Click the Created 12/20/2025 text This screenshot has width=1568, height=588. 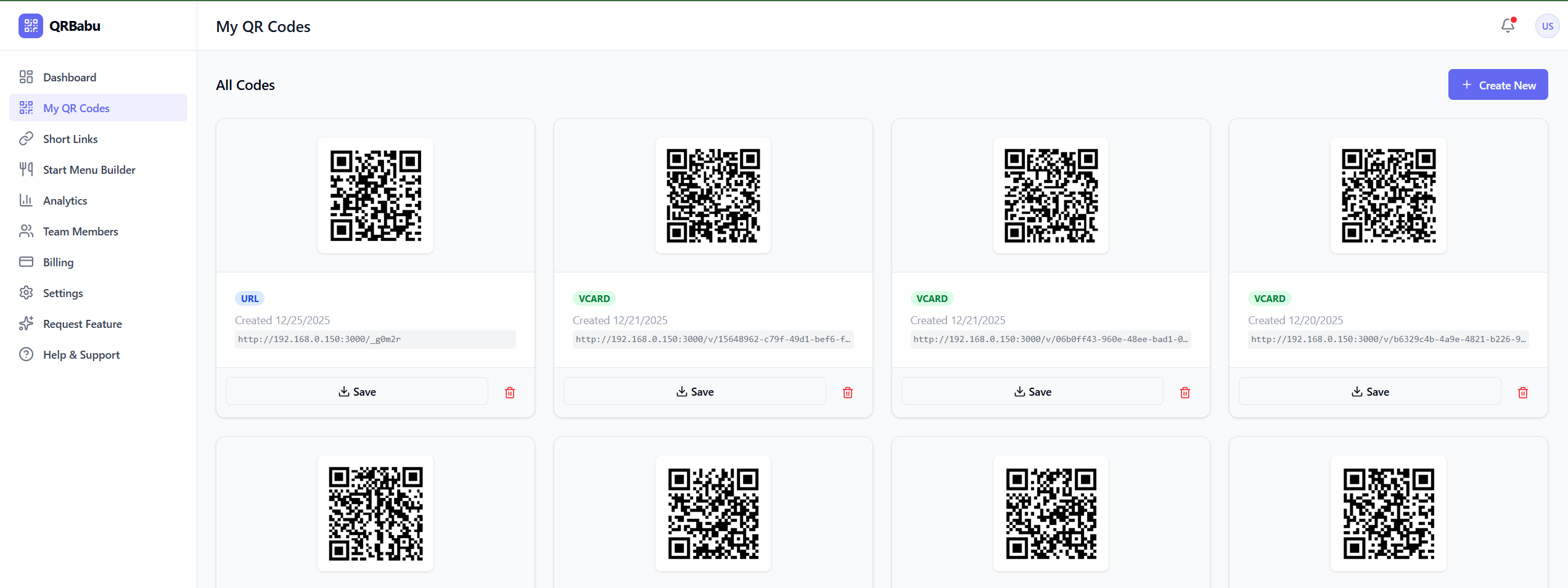tap(1295, 321)
